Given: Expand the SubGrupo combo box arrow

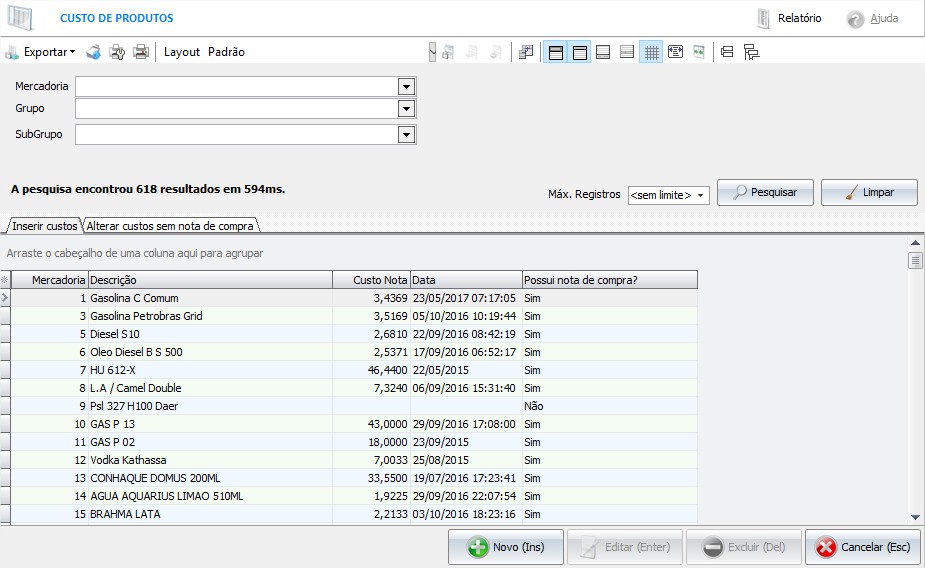Looking at the screenshot, I should pos(406,135).
